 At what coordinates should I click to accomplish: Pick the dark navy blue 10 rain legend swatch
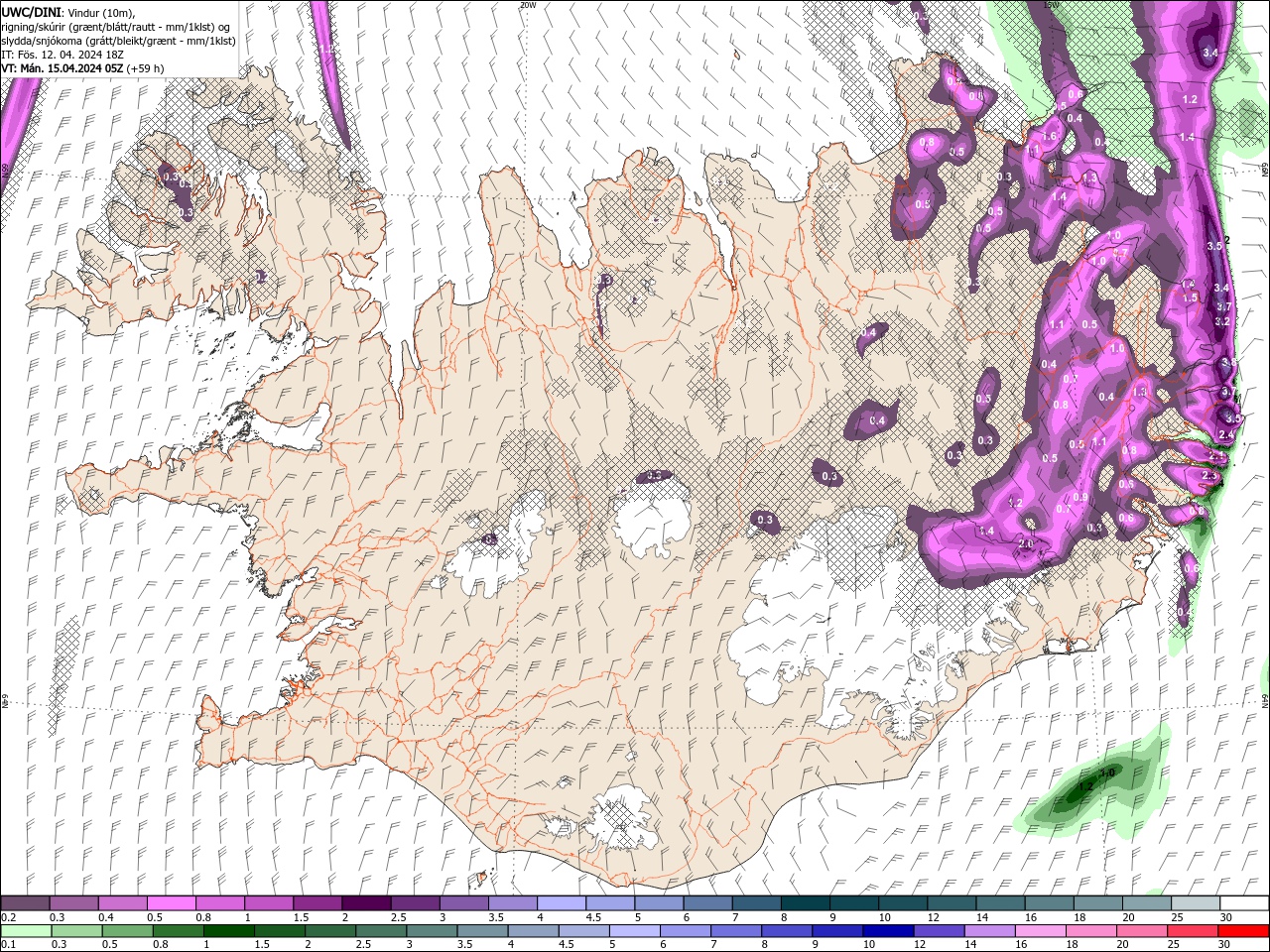pos(887,931)
